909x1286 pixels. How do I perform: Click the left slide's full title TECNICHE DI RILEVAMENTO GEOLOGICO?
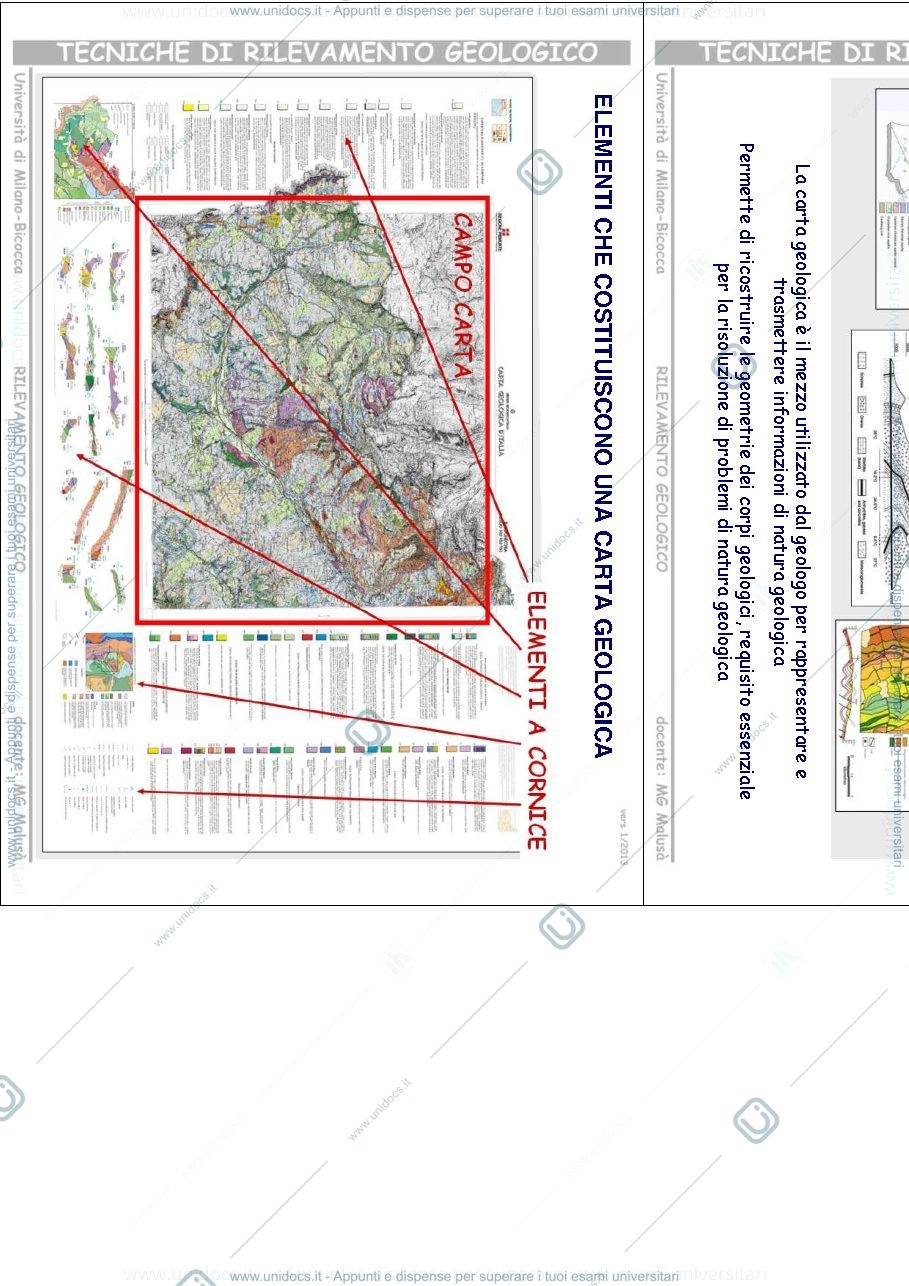327,53
